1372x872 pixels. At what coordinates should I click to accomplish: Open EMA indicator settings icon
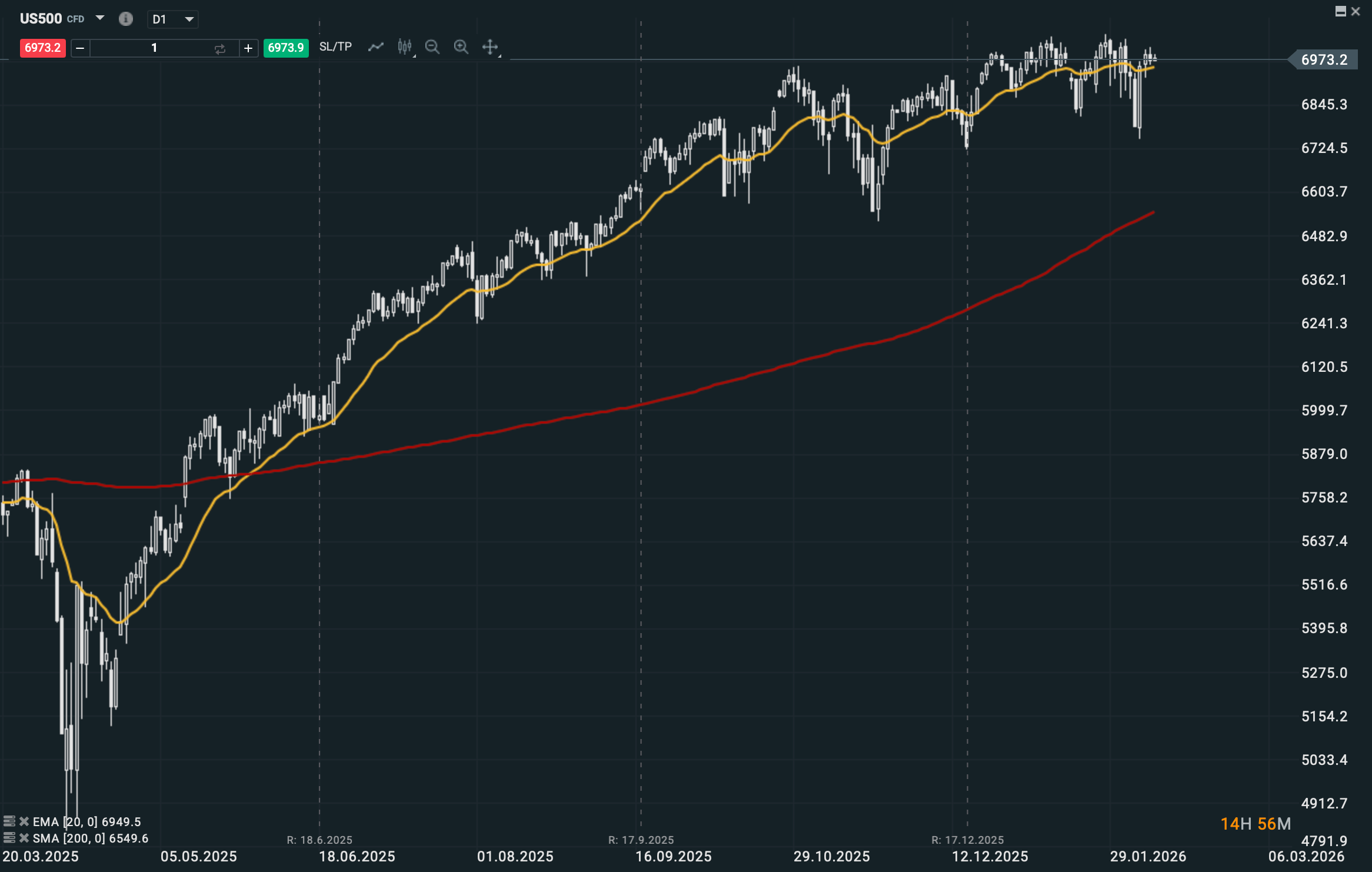[x=9, y=821]
